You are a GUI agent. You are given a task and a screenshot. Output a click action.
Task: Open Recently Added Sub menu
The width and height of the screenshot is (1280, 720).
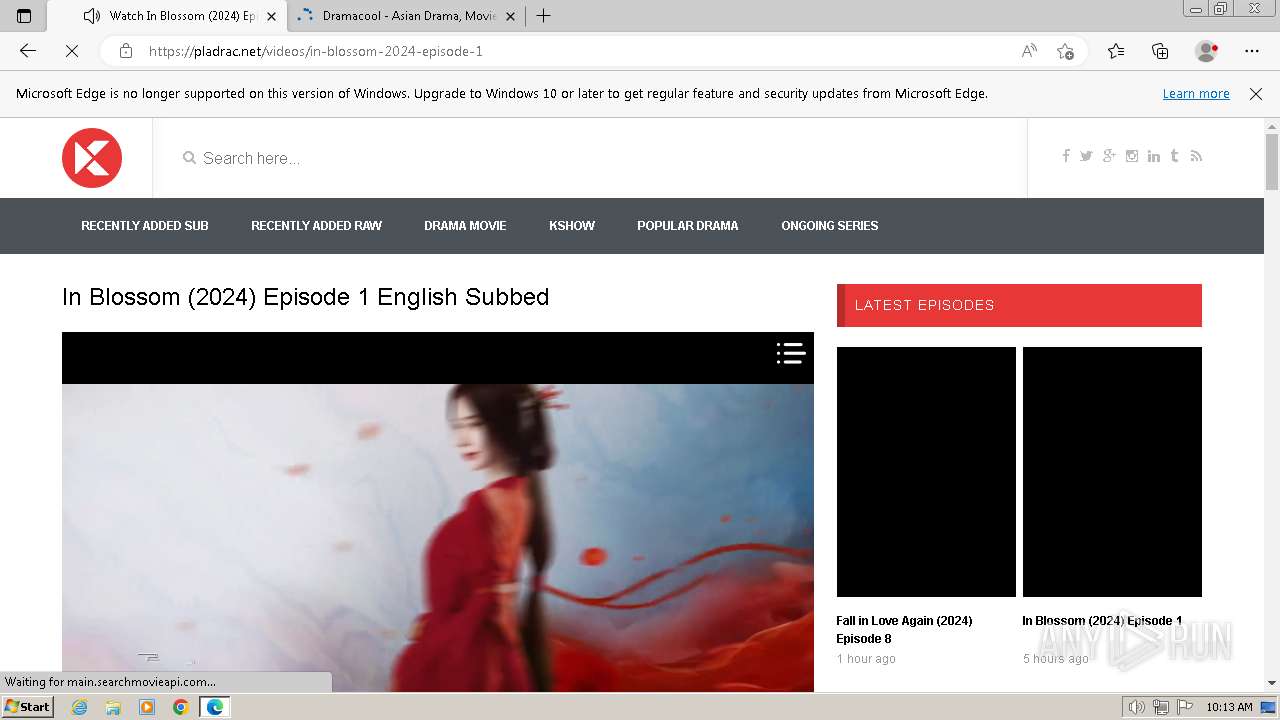[x=145, y=226]
